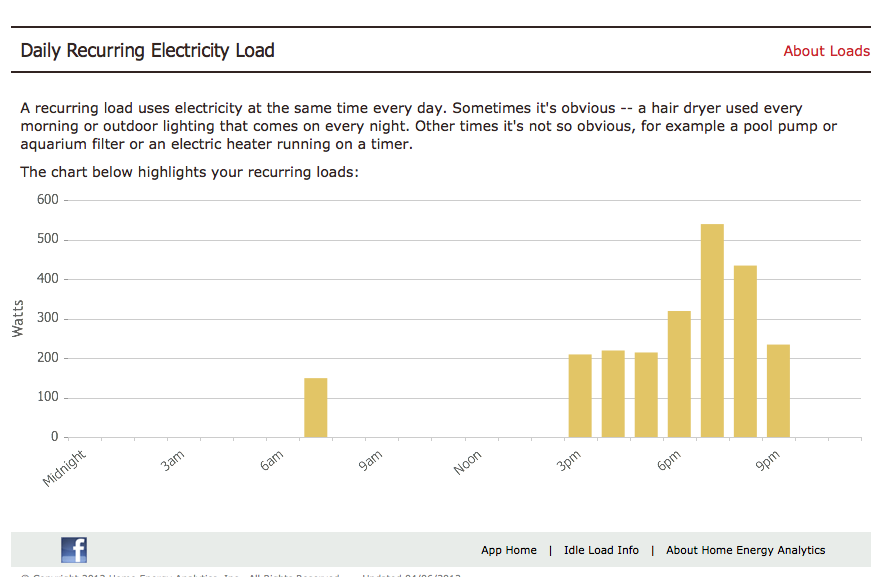The height and width of the screenshot is (577, 889).
Task: Open the Idle Load Info link
Action: (601, 550)
